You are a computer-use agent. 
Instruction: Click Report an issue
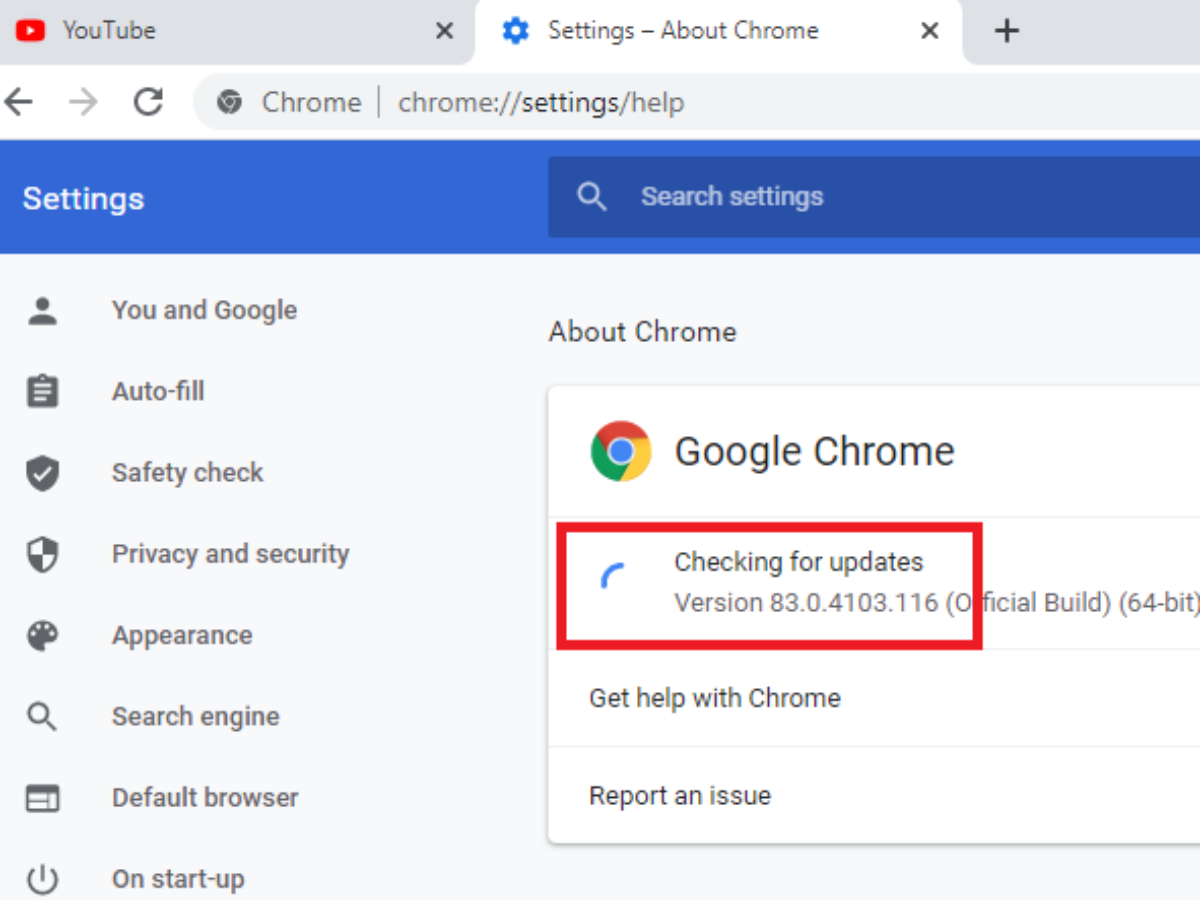tap(679, 796)
